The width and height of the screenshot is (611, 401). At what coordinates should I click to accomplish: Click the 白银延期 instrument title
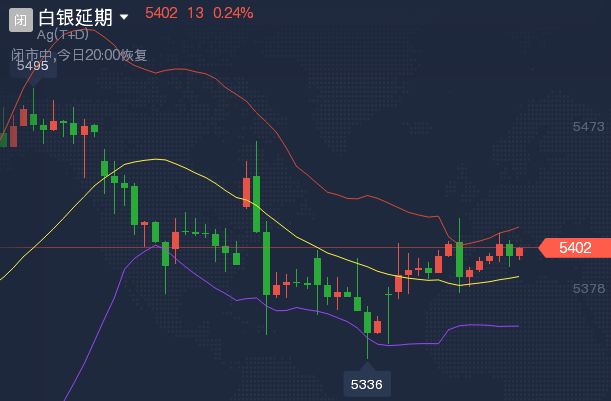[75, 17]
